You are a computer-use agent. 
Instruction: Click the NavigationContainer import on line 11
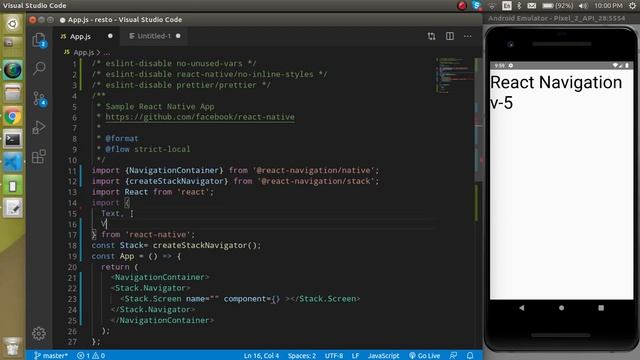174,170
